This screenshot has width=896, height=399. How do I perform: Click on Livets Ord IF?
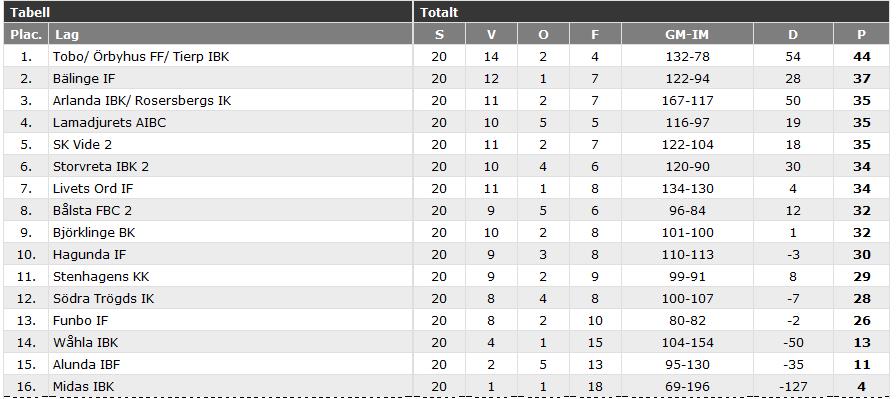(x=93, y=189)
